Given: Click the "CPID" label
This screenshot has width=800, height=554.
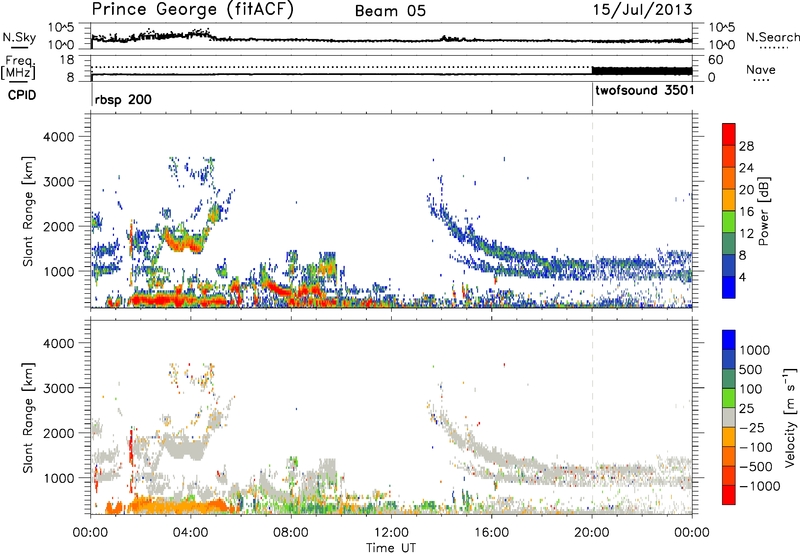Looking at the screenshot, I should pos(22,95).
